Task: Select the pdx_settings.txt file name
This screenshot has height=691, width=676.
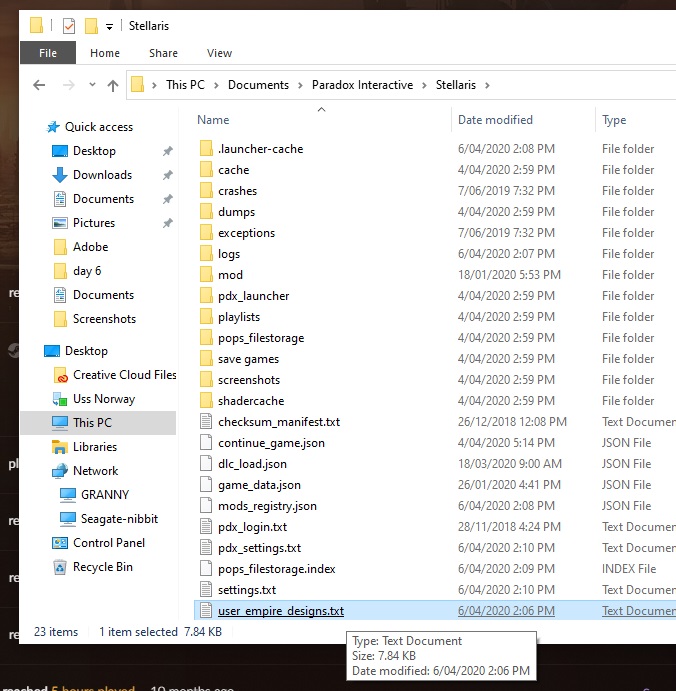Action: (x=259, y=548)
